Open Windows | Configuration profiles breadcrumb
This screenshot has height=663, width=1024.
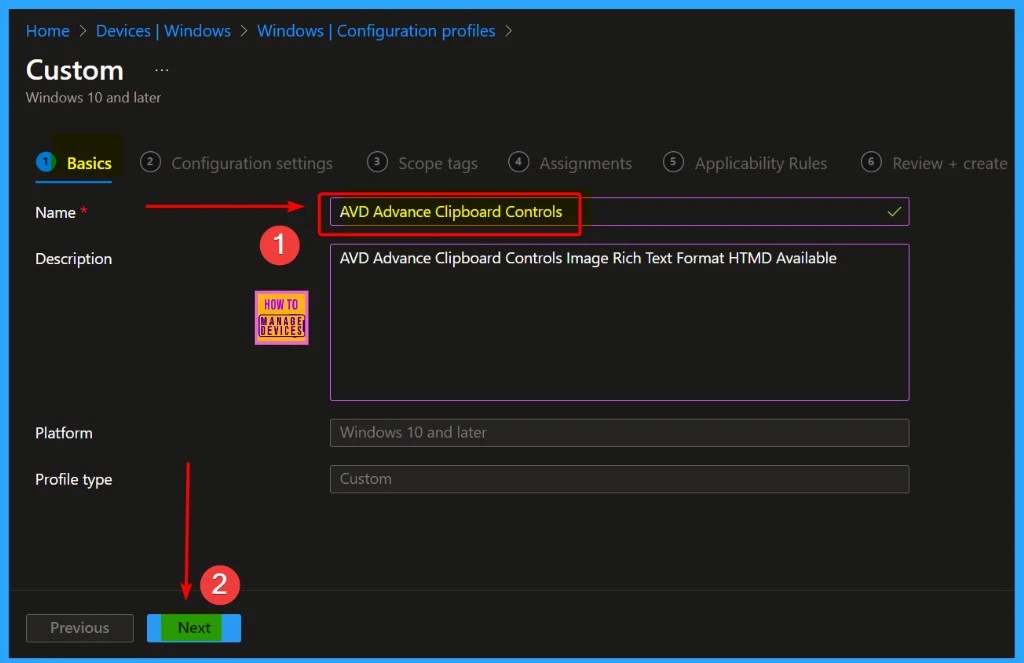pos(376,31)
